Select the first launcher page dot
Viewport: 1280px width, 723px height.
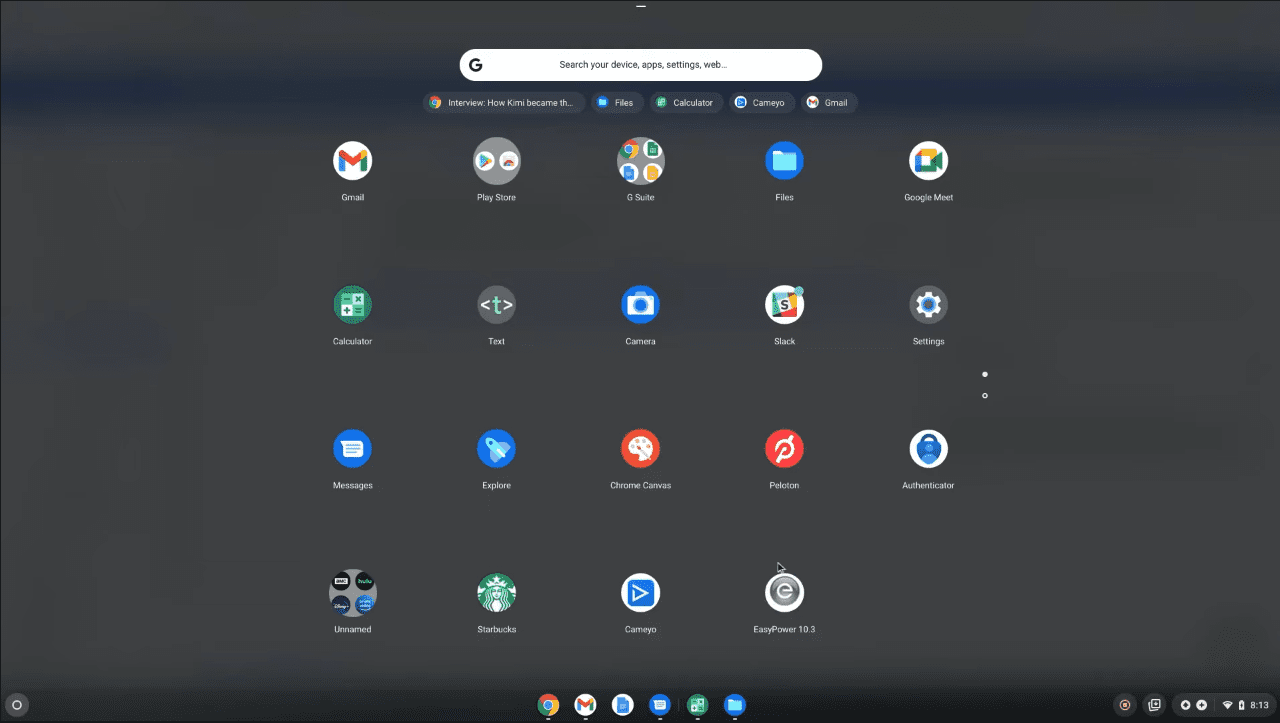pyautogui.click(x=985, y=374)
